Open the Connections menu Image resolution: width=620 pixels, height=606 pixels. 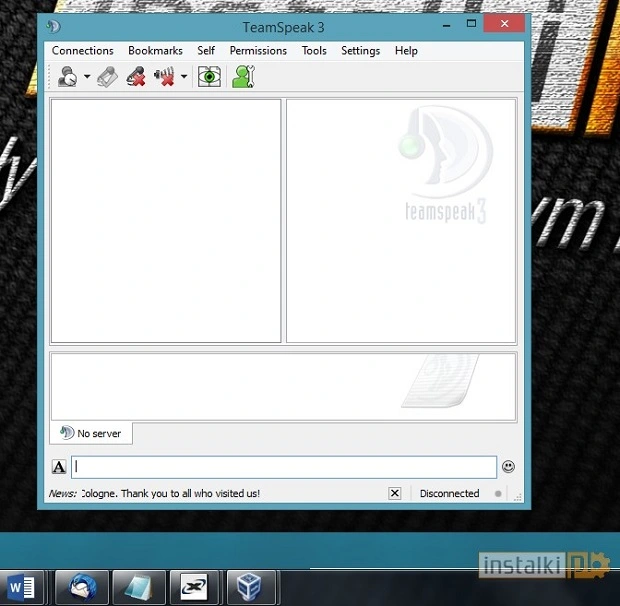[x=83, y=50]
